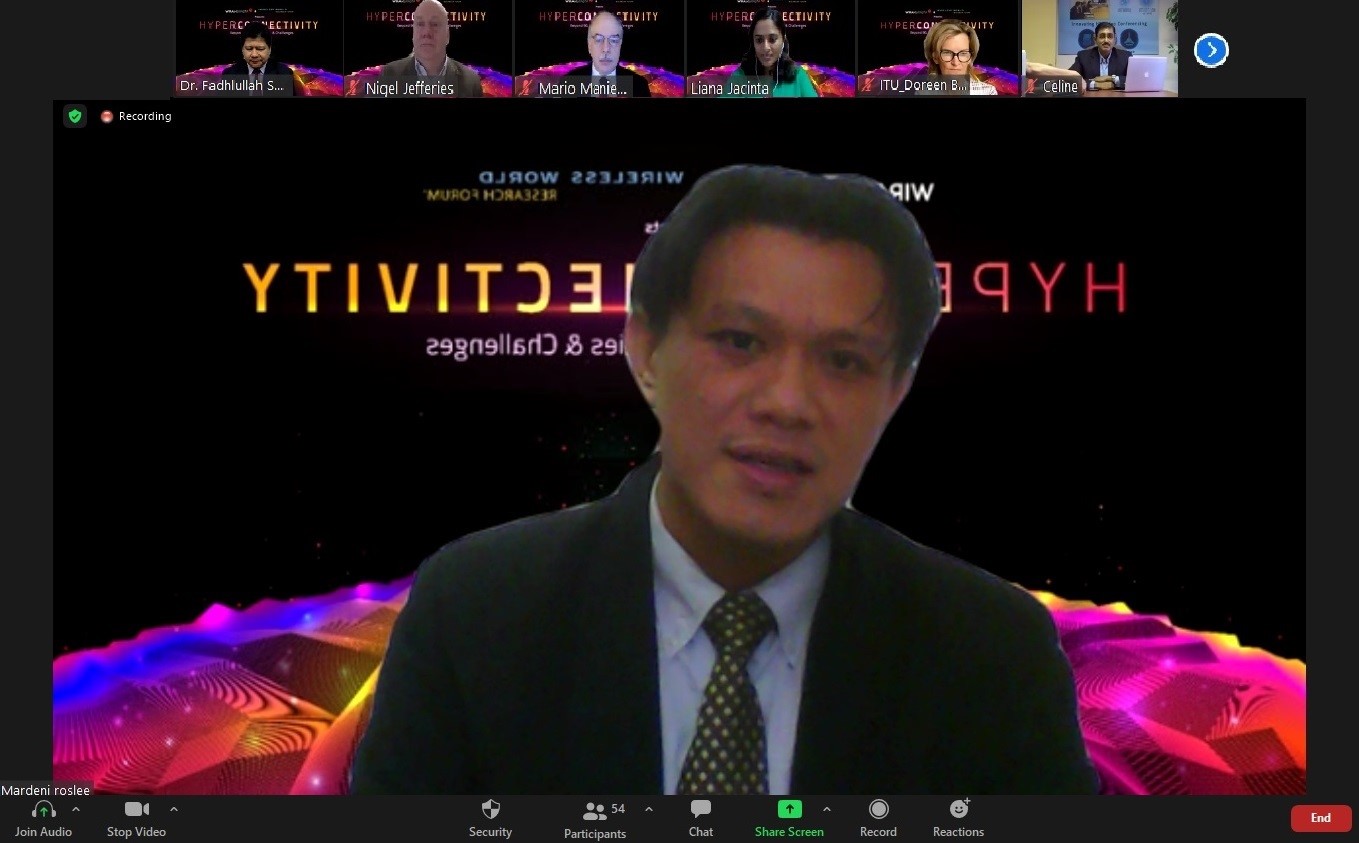
Task: Click the green encryption shield icon
Action: [x=75, y=116]
